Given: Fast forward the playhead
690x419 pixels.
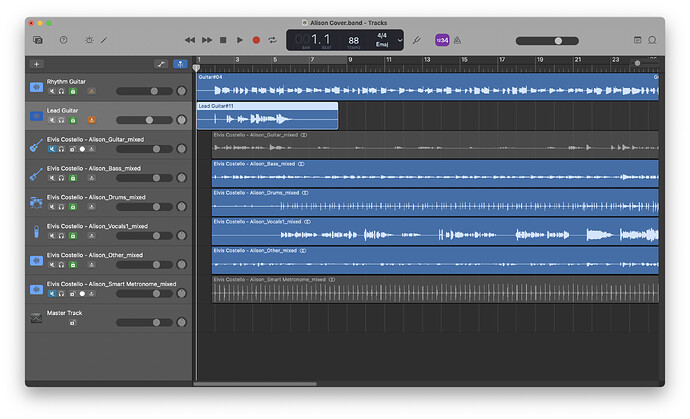Looking at the screenshot, I should tap(207, 40).
